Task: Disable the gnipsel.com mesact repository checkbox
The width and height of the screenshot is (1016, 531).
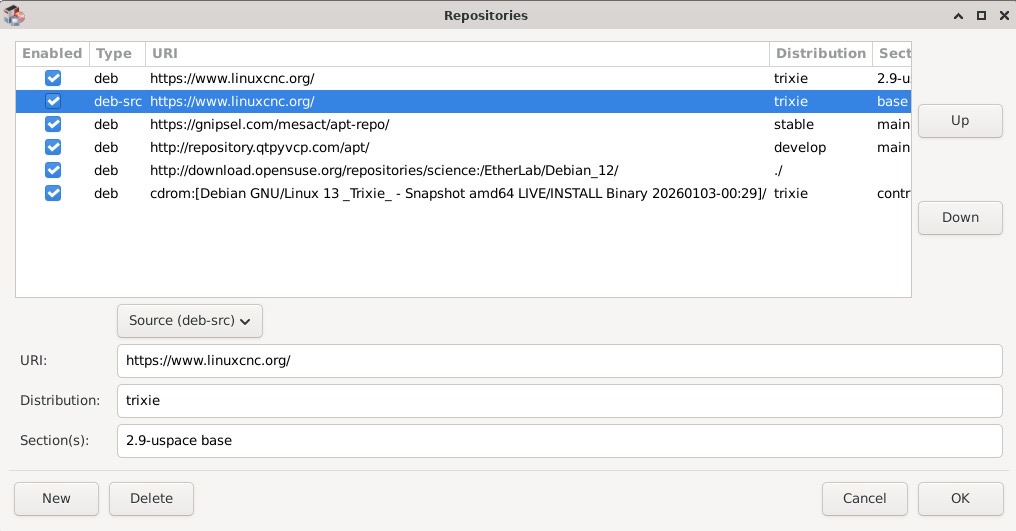Action: pyautogui.click(x=53, y=124)
